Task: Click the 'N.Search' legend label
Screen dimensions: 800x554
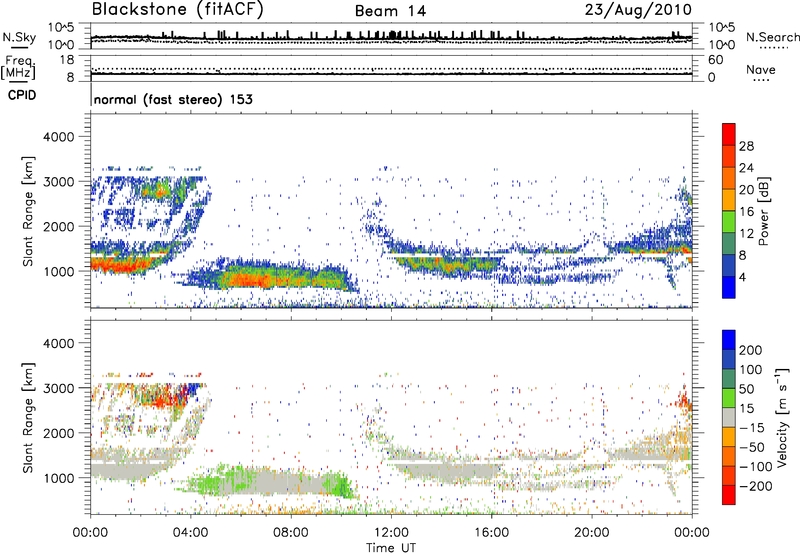Action: 773,37
